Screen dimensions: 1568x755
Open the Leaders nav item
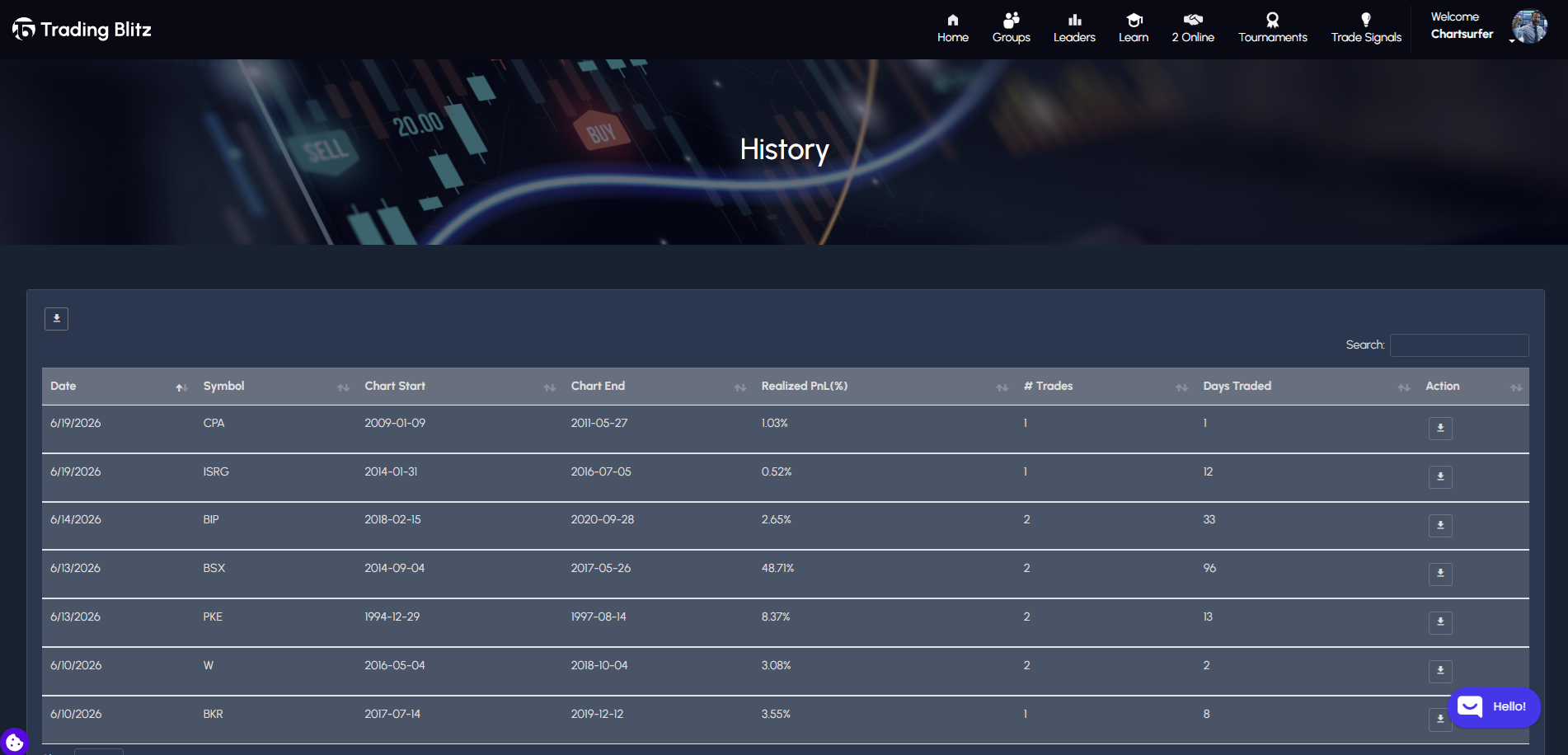pos(1074,29)
